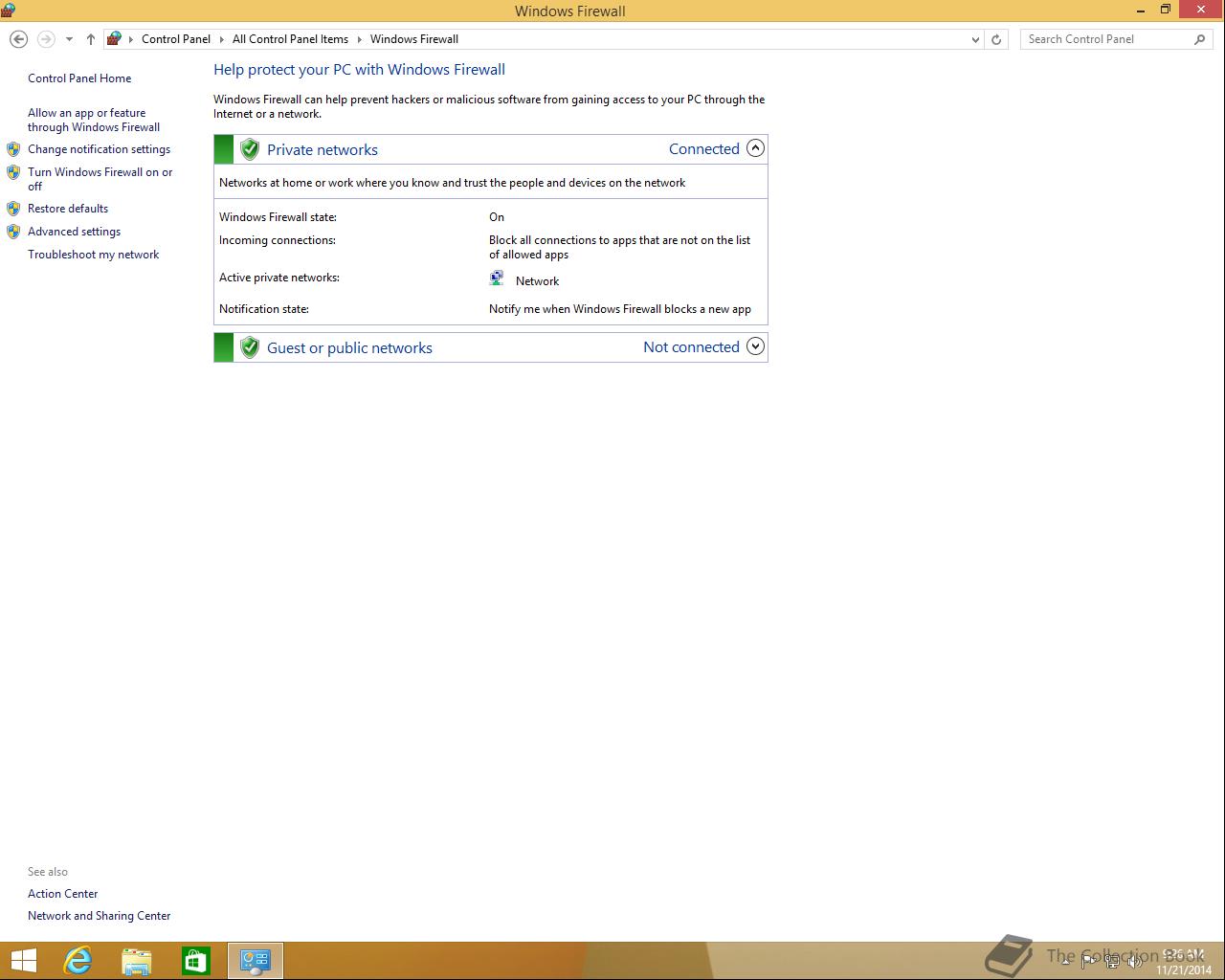The width and height of the screenshot is (1225, 980).
Task: Go back using the Back arrow button
Action: 18,39
